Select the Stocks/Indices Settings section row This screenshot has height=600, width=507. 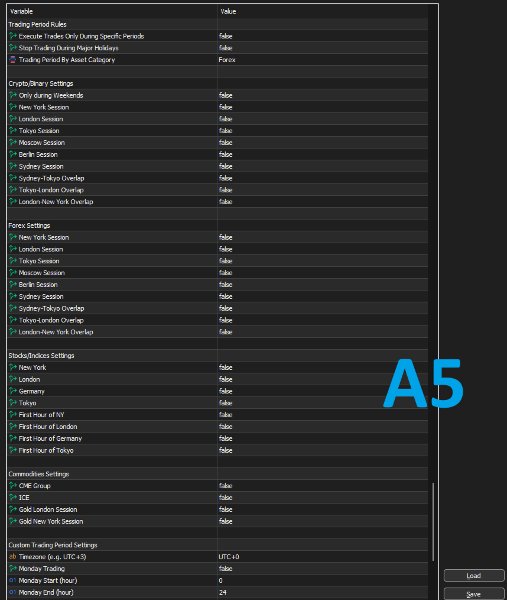(x=217, y=355)
